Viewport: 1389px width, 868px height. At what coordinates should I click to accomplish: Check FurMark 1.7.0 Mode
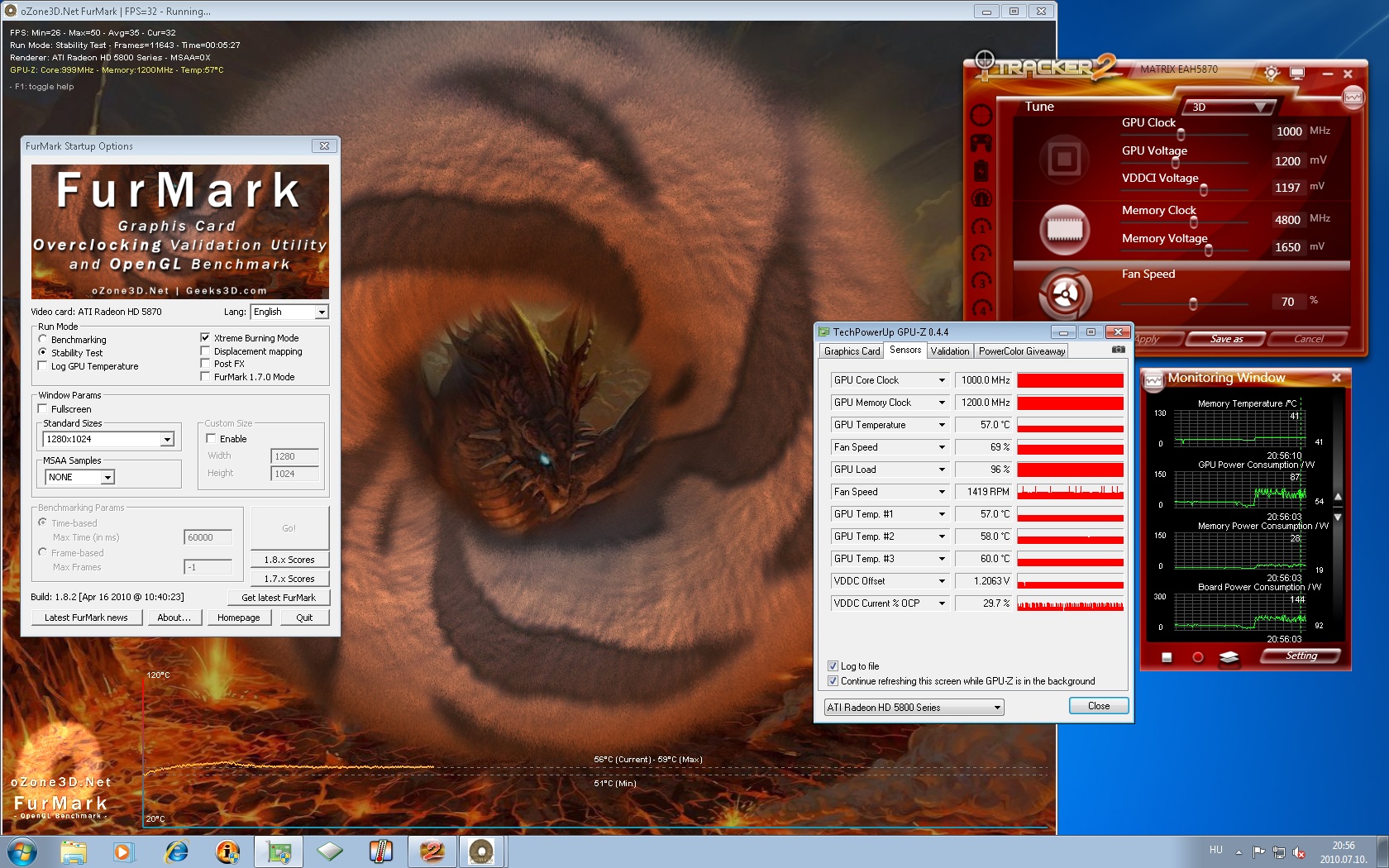pos(205,376)
